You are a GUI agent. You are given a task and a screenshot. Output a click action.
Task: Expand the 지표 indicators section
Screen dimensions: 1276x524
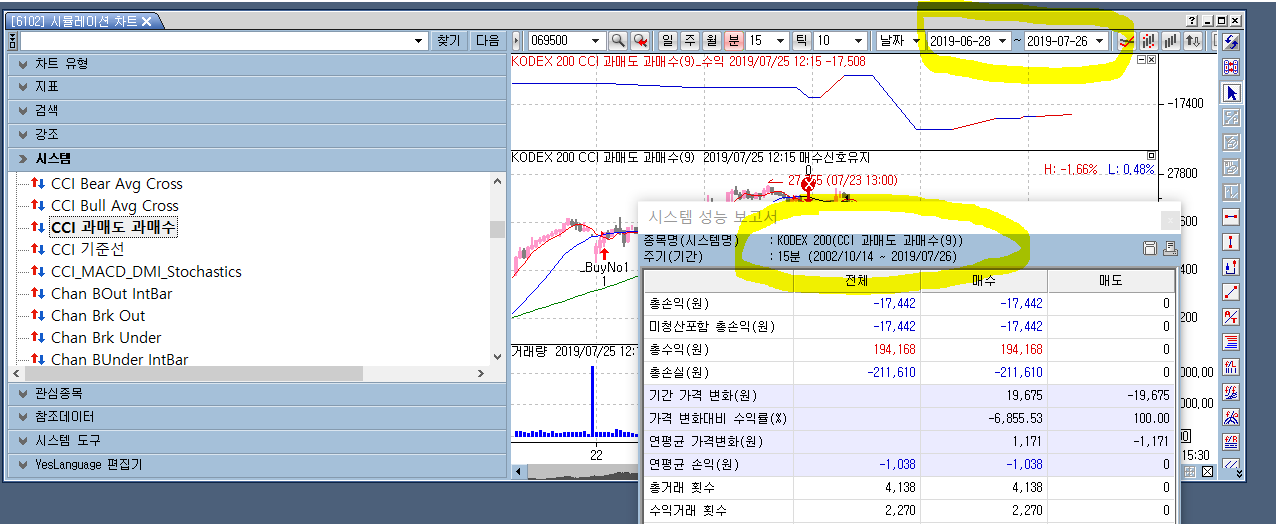pos(47,87)
